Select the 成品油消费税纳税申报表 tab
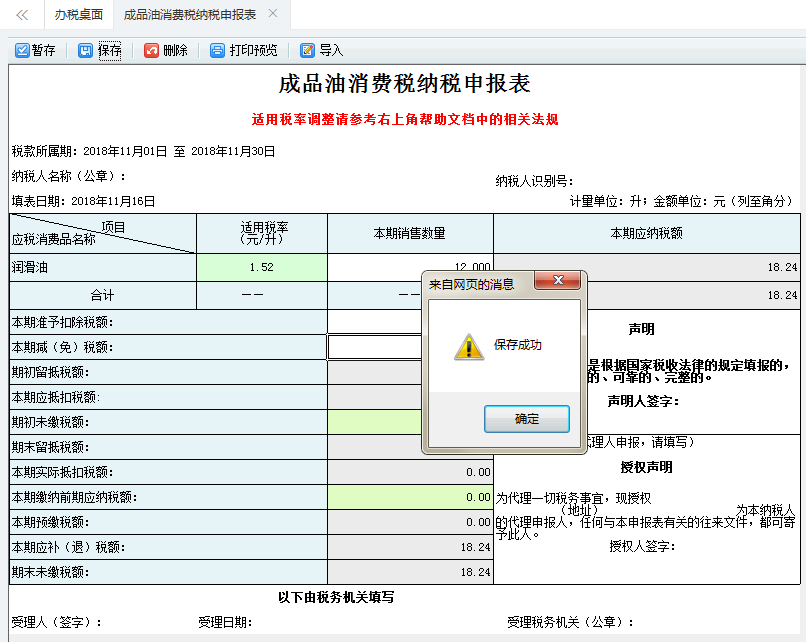 click(x=190, y=15)
